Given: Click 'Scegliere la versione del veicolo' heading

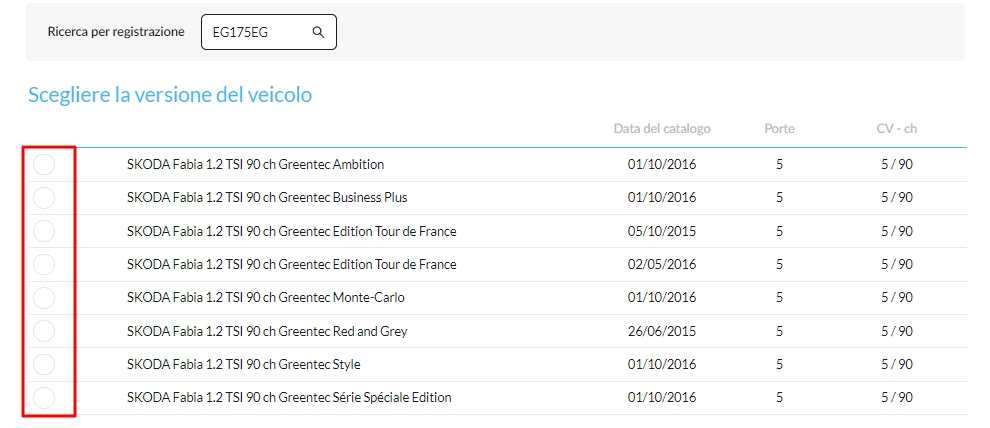Looking at the screenshot, I should 170,95.
